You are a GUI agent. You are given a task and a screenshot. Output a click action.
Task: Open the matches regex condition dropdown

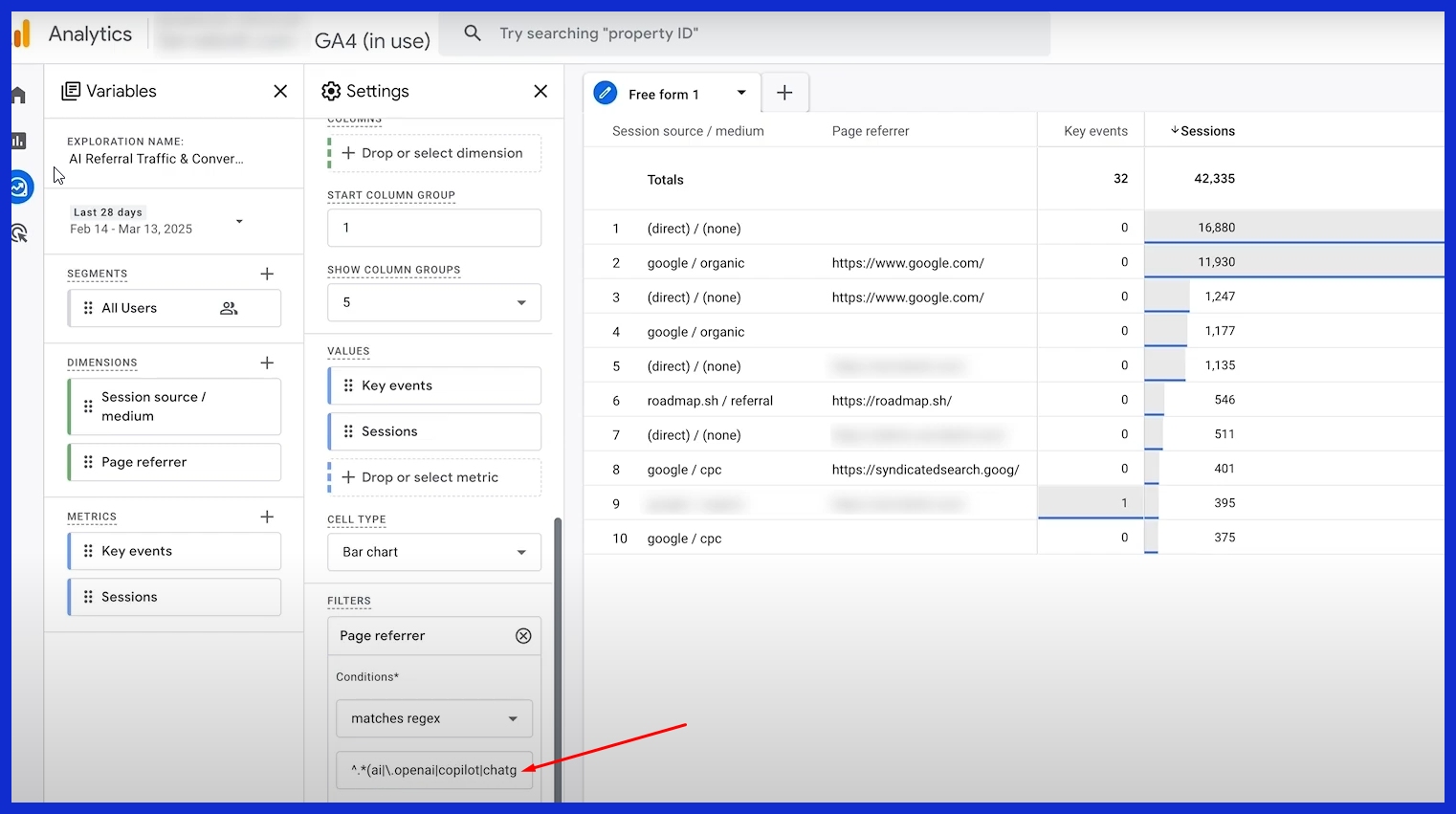434,718
